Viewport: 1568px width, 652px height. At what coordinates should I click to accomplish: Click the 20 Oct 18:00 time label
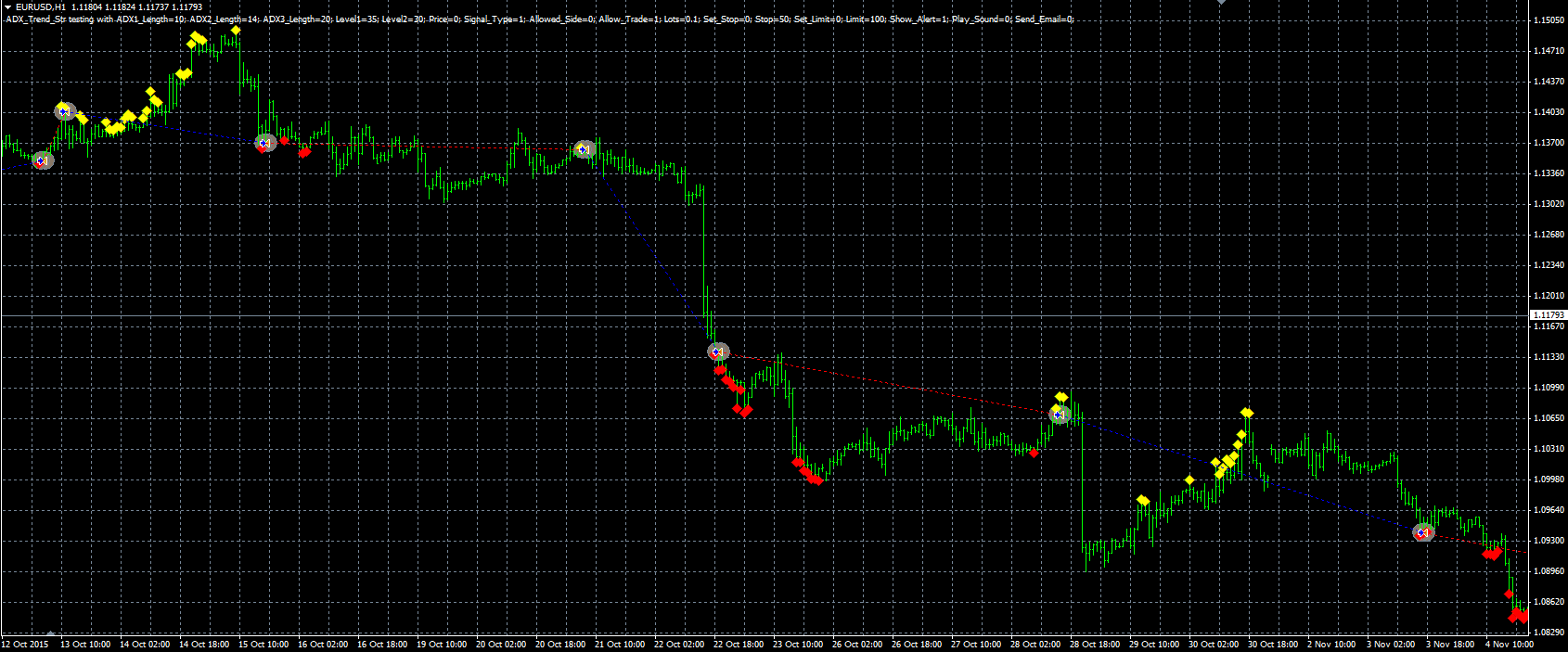(560, 644)
